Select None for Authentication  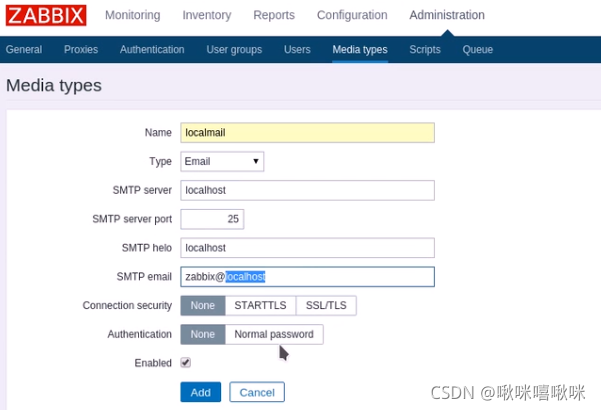(x=203, y=334)
